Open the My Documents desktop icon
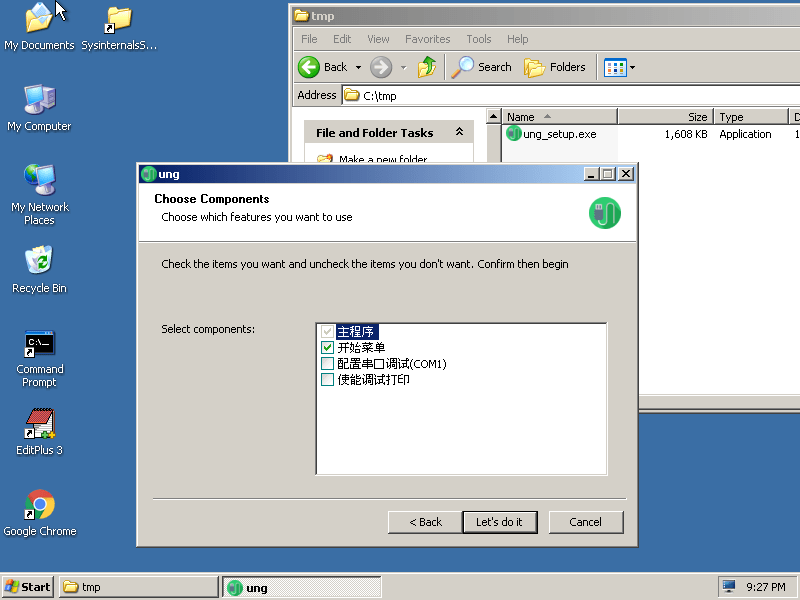This screenshot has width=800, height=600. click(39, 20)
